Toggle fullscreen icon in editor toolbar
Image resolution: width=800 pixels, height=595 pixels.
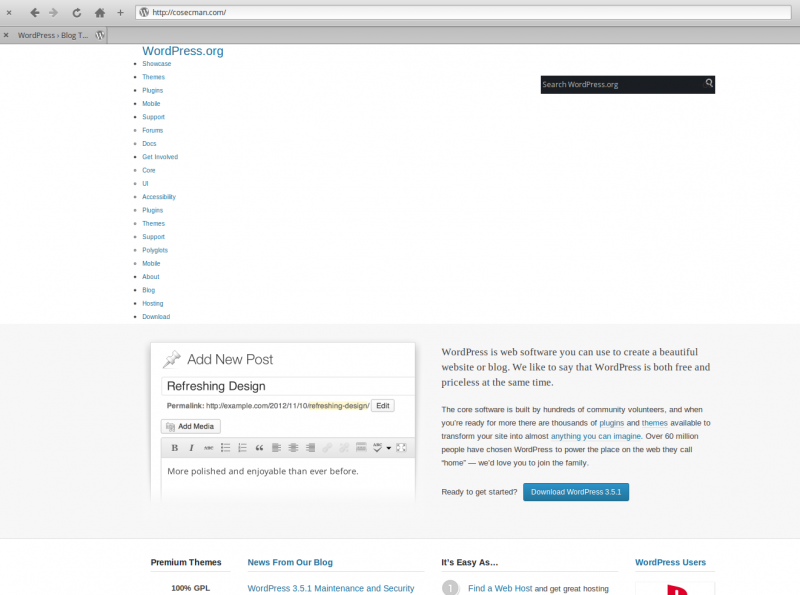(402, 447)
